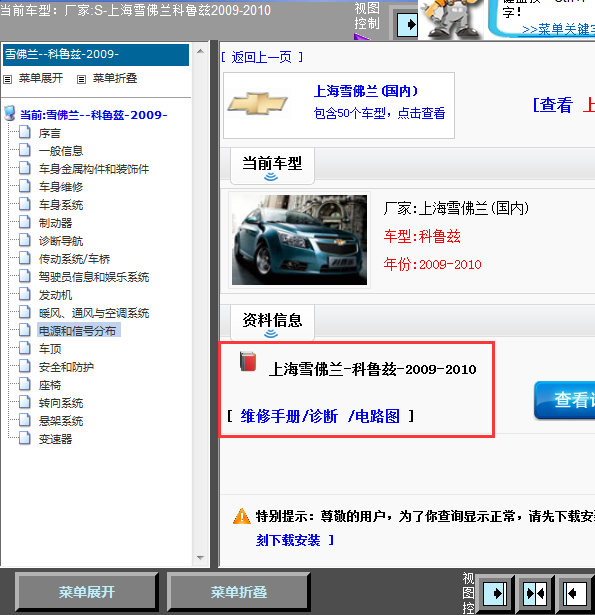The height and width of the screenshot is (615, 595).
Task: Click the bottom bar left-arrow view icon
Action: [575, 593]
